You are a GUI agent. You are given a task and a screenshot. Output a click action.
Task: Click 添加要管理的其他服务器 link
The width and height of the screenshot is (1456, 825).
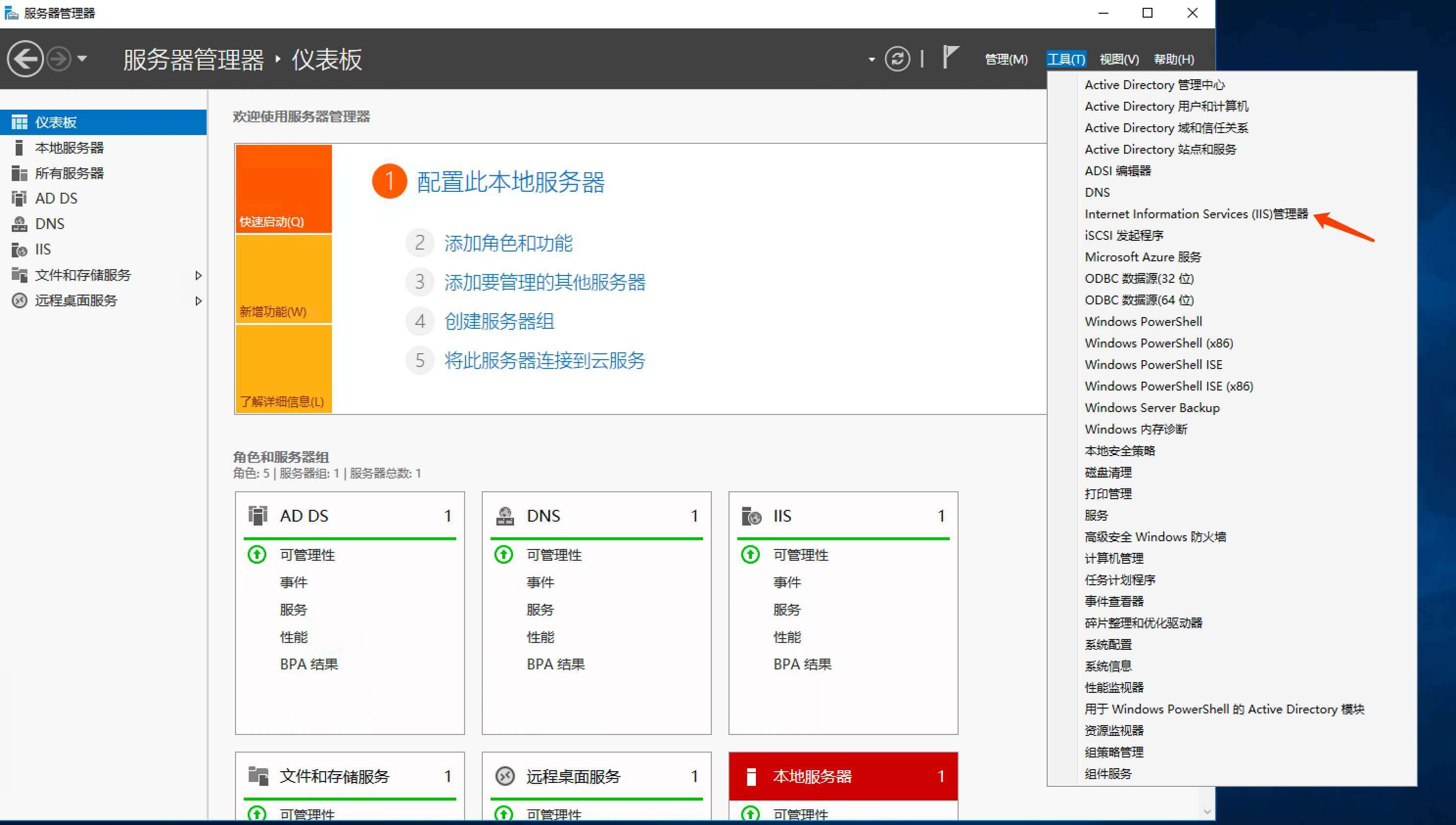pyautogui.click(x=545, y=282)
